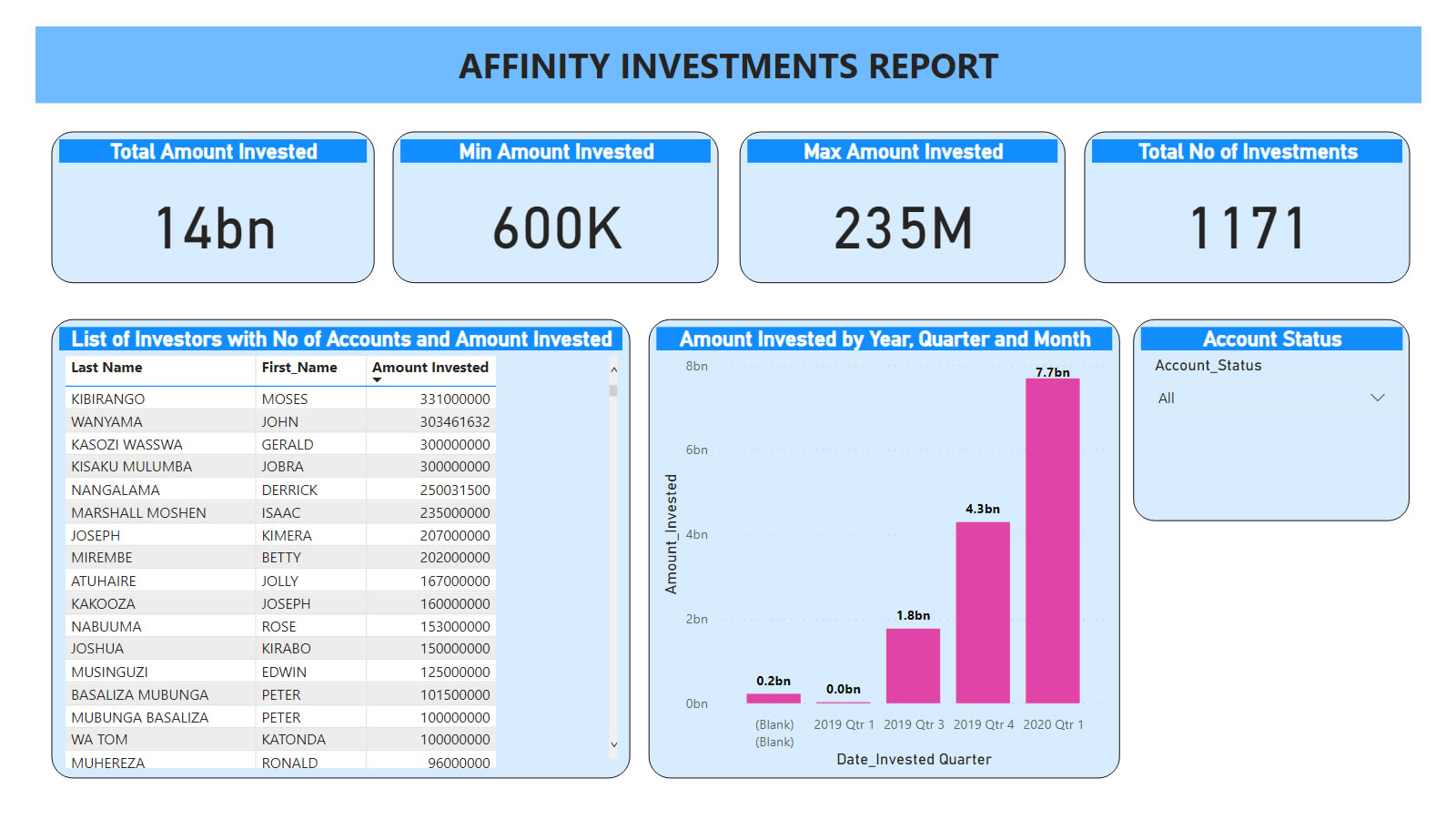Click the 2019 Qtr 1 axis label
The height and width of the screenshot is (819, 1456).
844,724
